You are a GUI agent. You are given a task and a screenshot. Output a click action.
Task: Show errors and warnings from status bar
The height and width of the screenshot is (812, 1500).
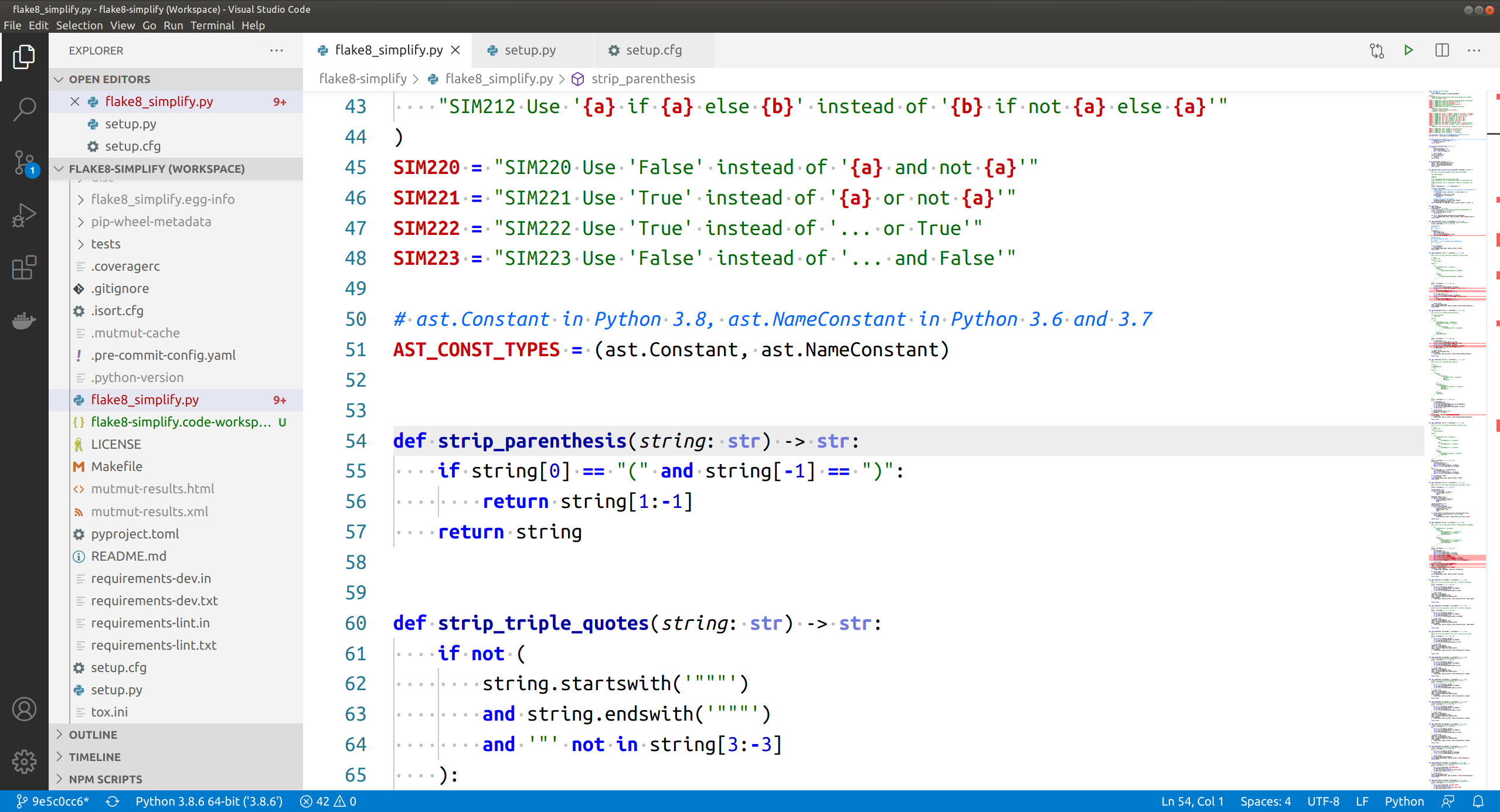(326, 801)
